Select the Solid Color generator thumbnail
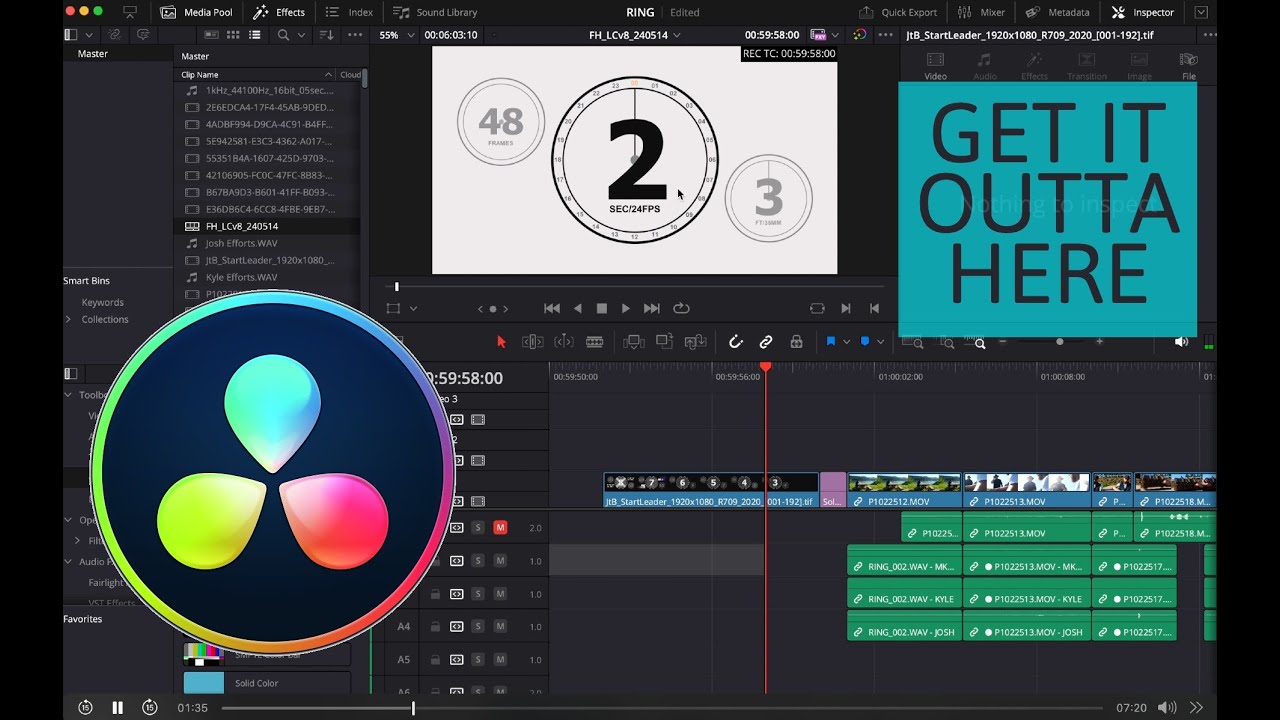The height and width of the screenshot is (720, 1280). [204, 683]
